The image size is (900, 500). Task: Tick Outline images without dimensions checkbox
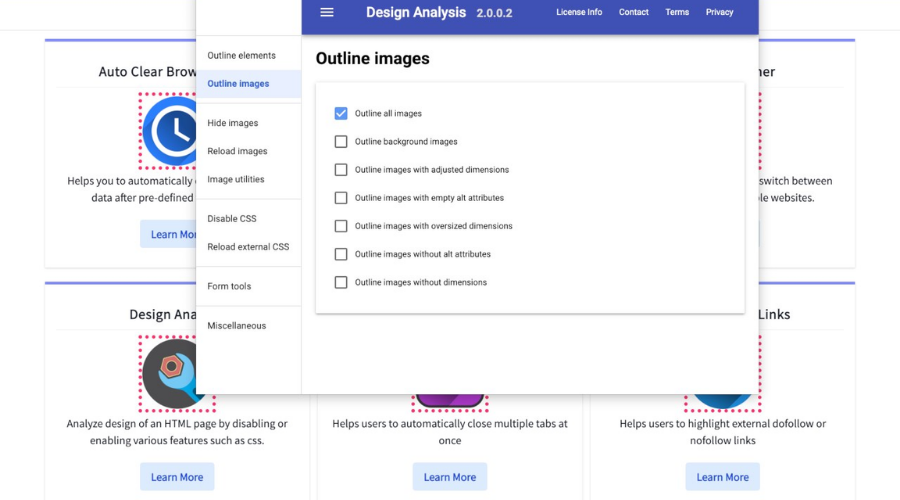click(341, 282)
